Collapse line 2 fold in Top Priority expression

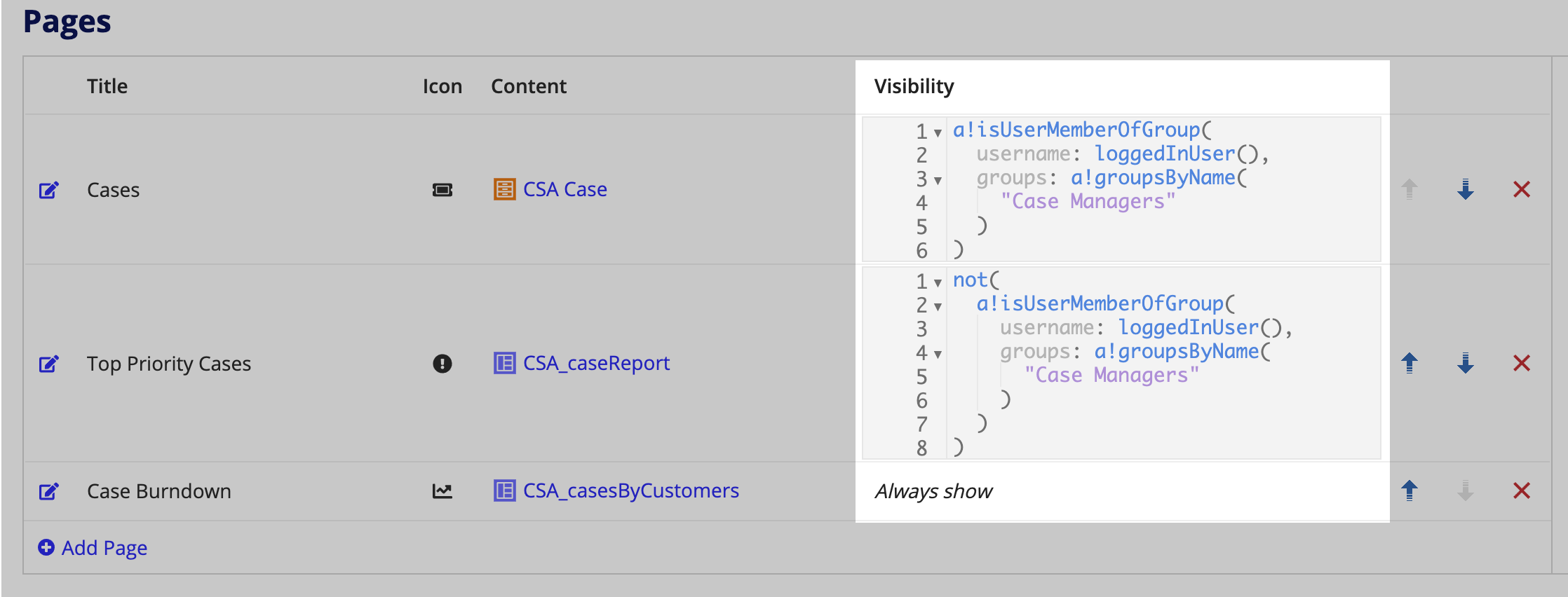(x=938, y=306)
